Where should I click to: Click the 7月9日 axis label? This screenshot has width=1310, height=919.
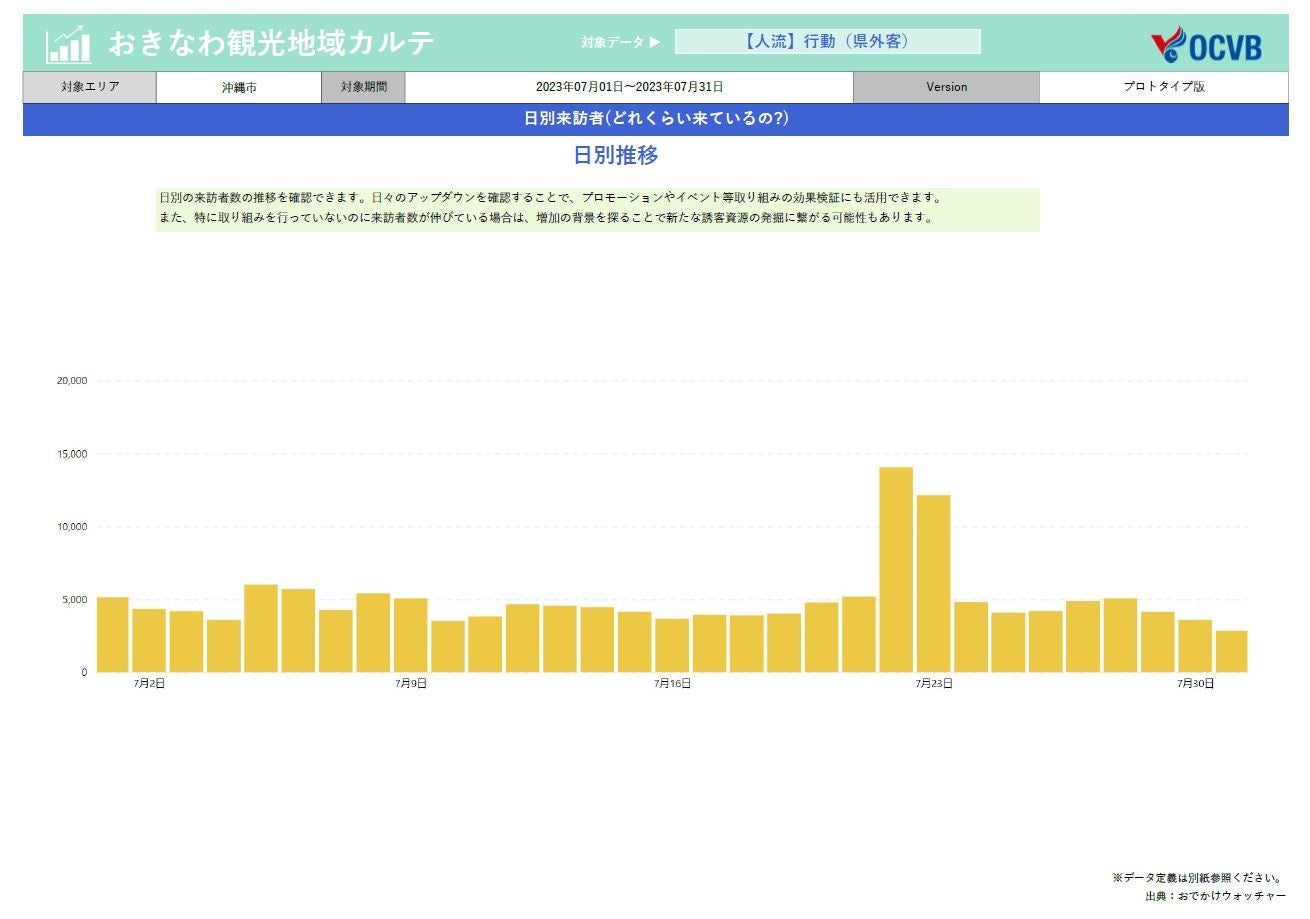click(x=411, y=684)
